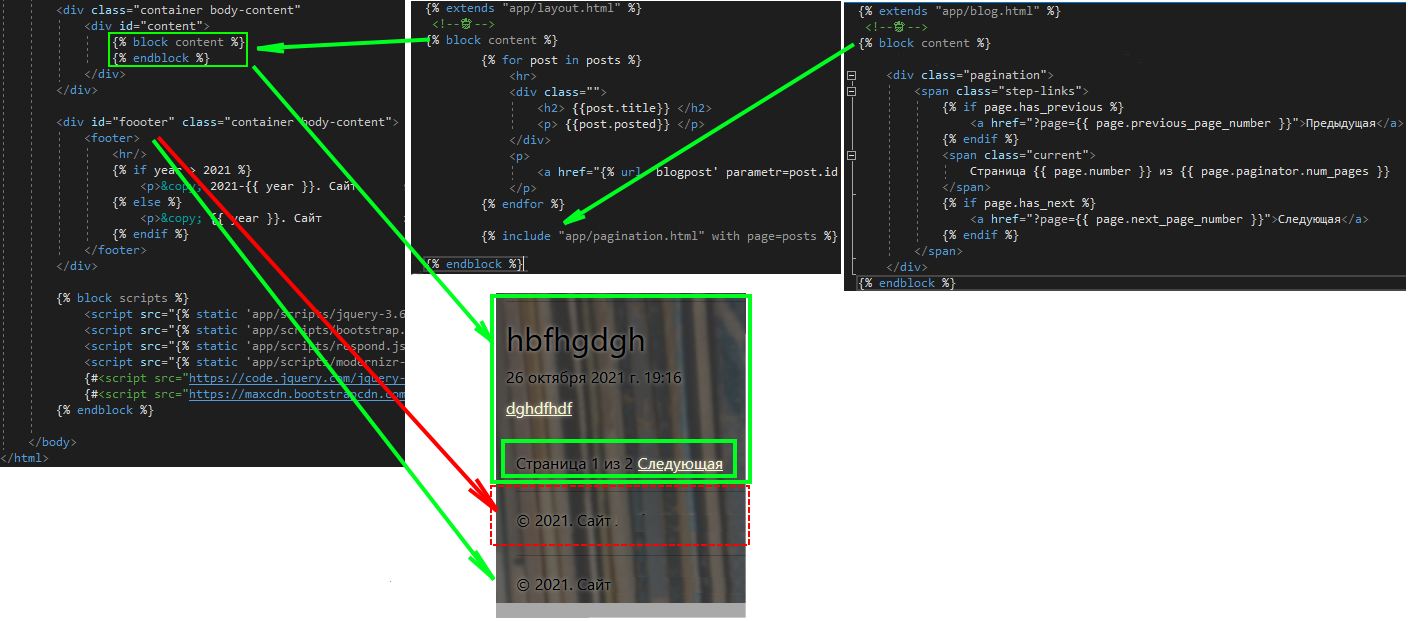Collapse the div class="pagination" fold marker

852,76
